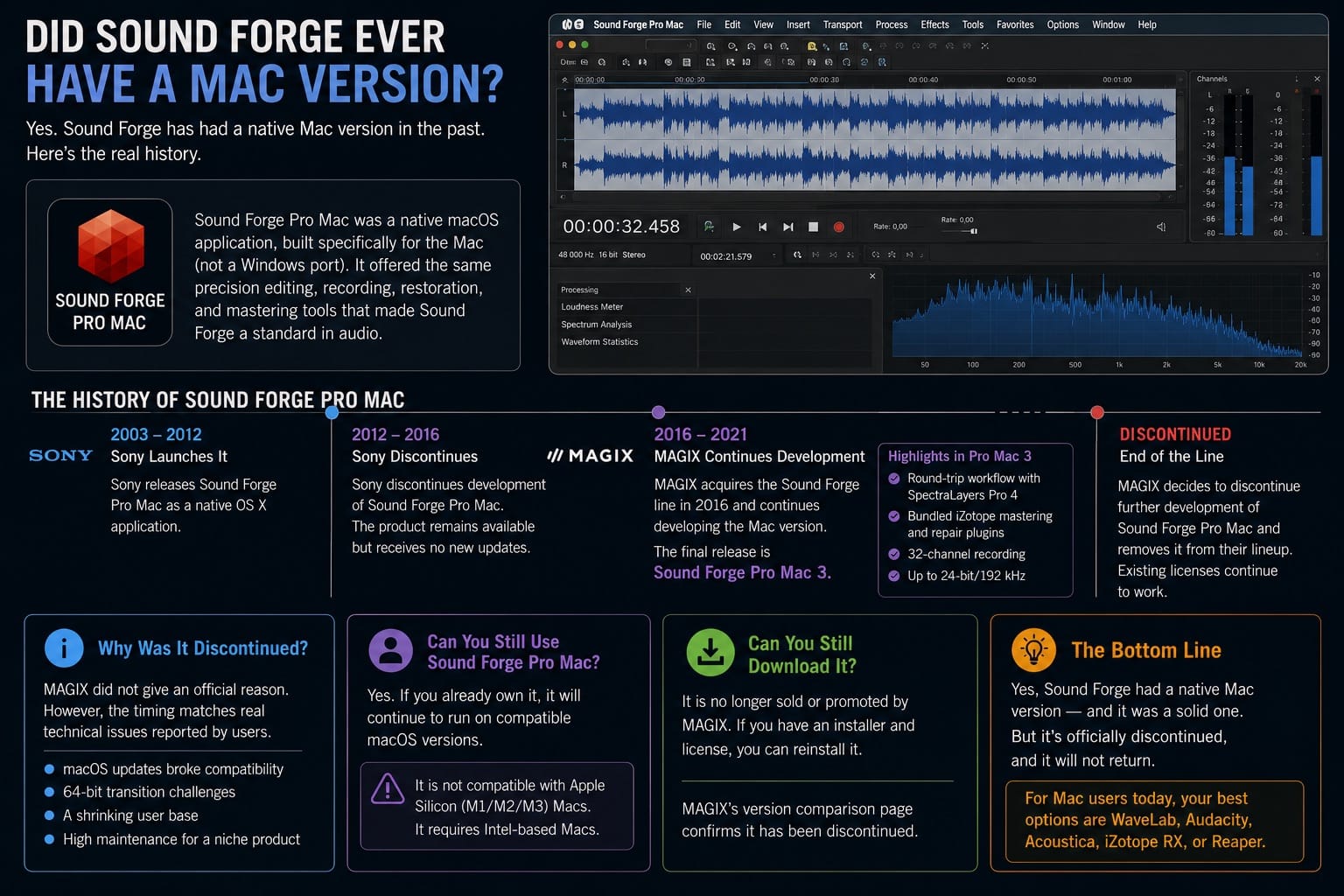This screenshot has width=1344, height=896.
Task: Click the orange For Mac users today callout box
Action: 1154,822
